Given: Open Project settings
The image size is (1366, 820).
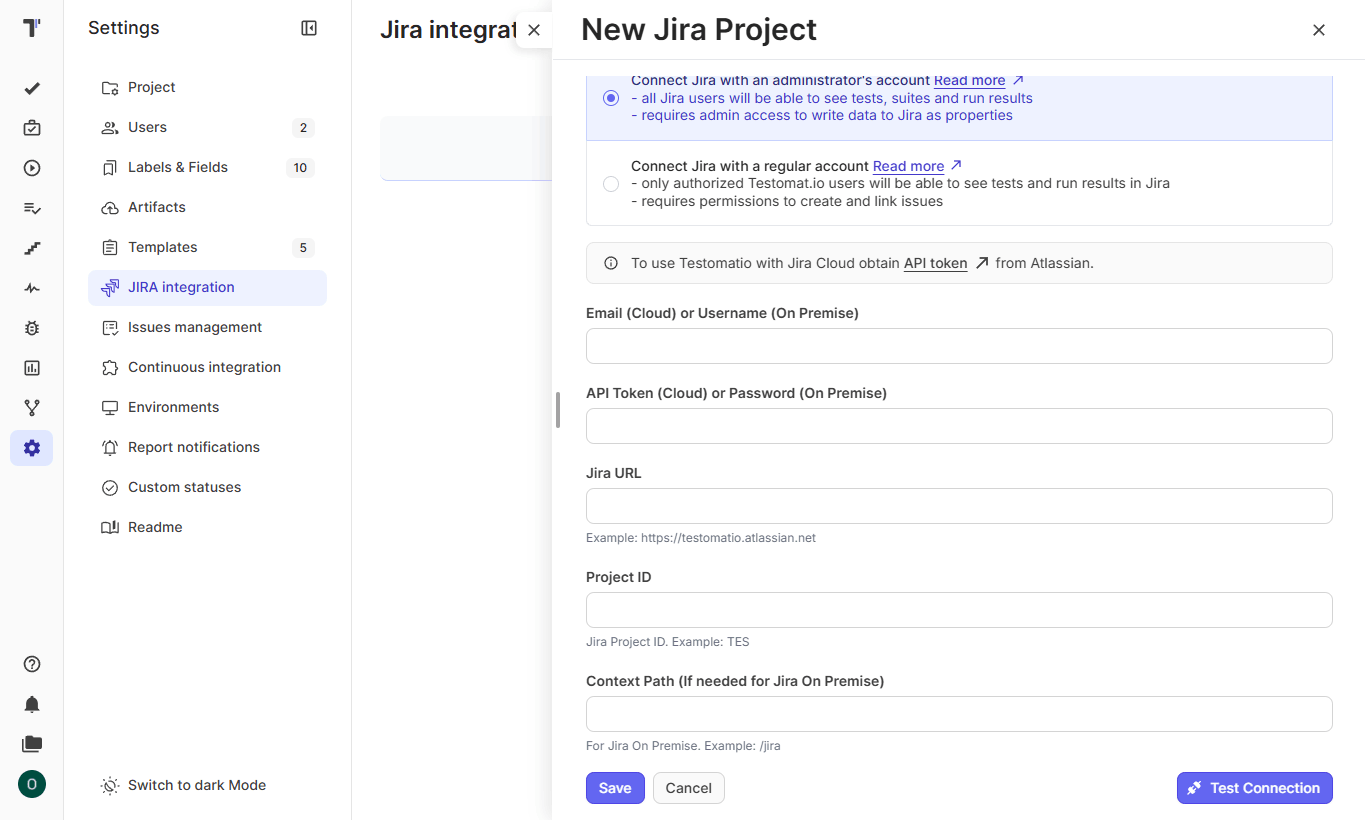Looking at the screenshot, I should pyautogui.click(x=207, y=88).
